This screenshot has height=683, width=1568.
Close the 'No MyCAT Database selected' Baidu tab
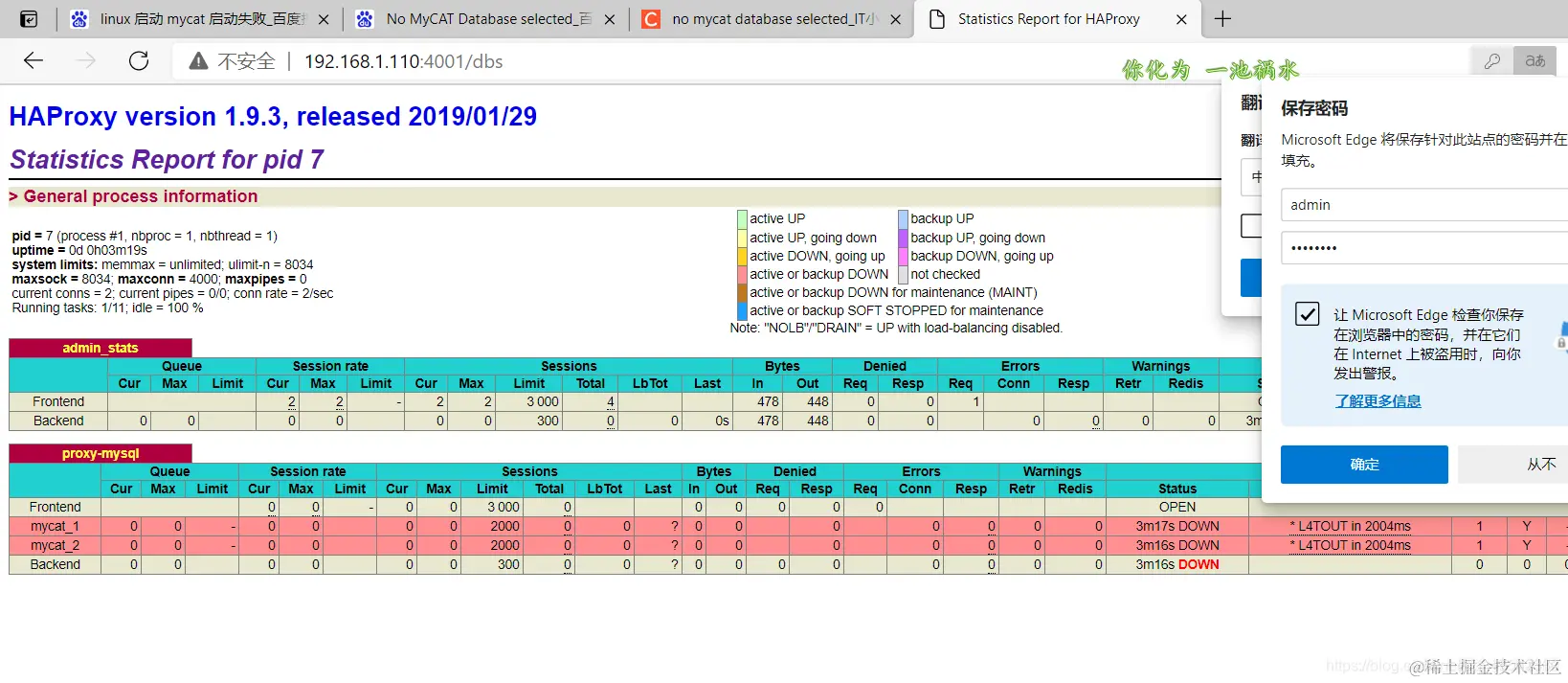[610, 19]
